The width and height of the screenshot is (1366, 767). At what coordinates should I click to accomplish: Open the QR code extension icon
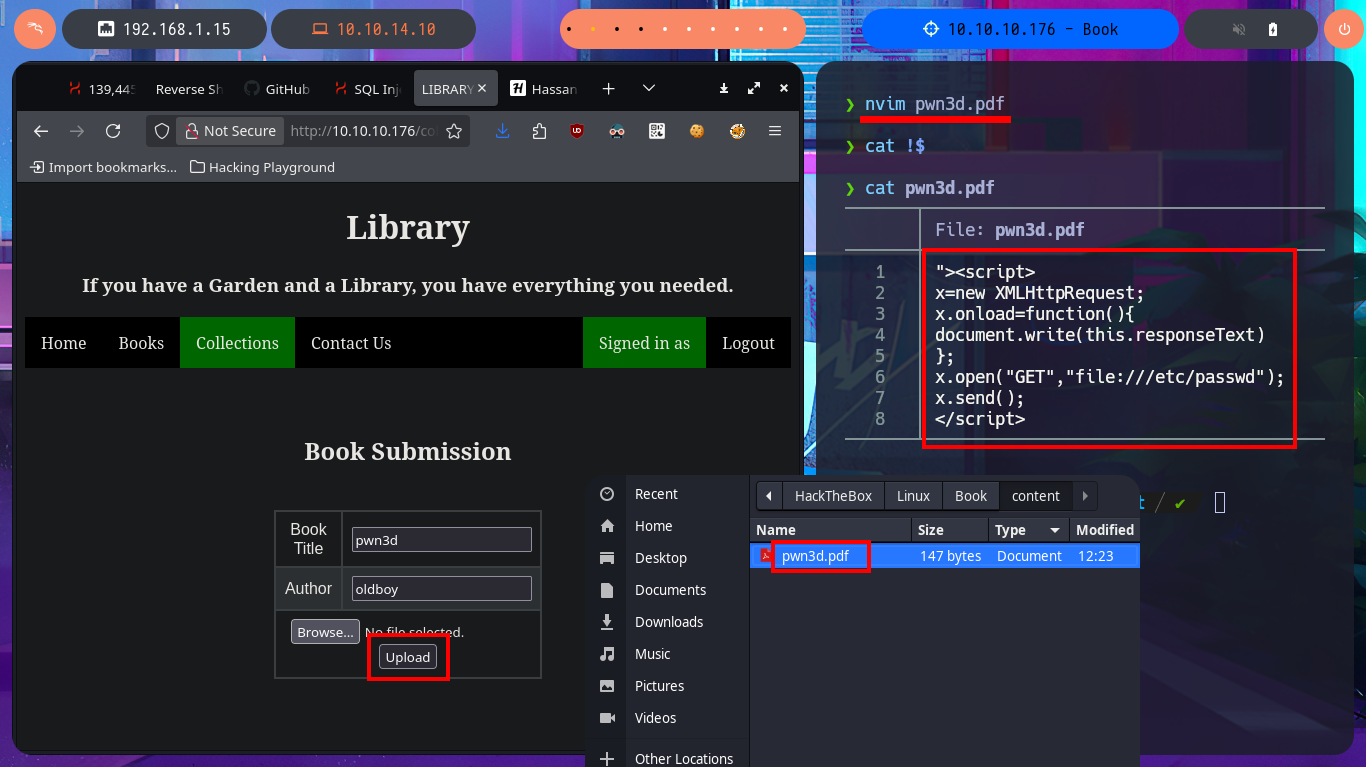coord(657,131)
